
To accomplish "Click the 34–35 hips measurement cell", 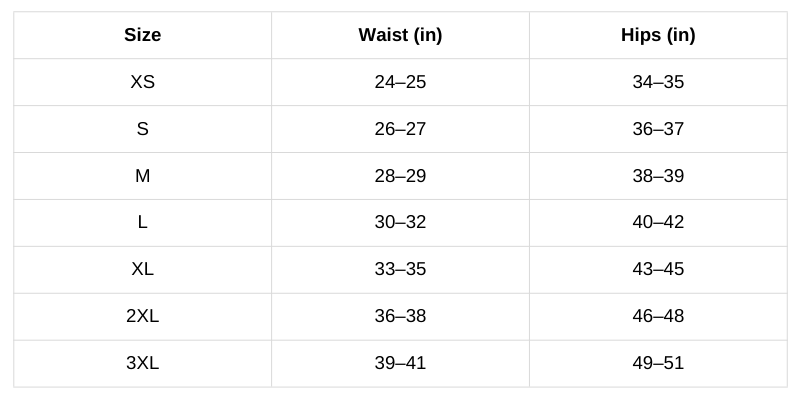I will (658, 82).
